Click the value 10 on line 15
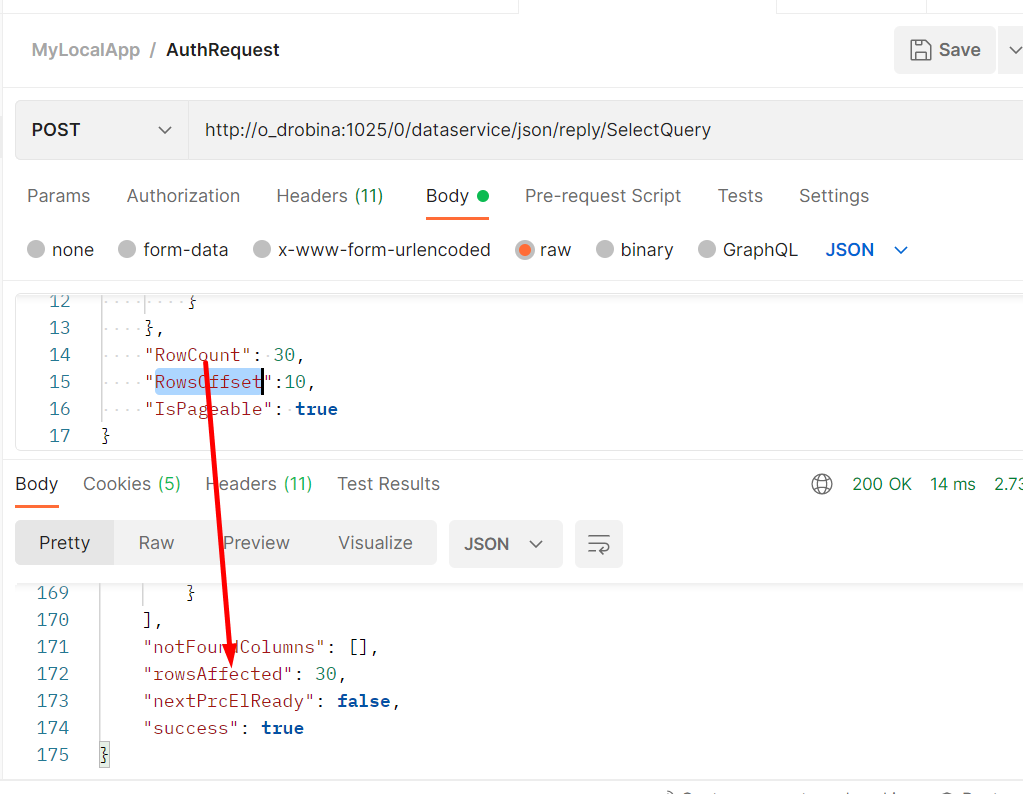1023x794 pixels. [x=295, y=382]
